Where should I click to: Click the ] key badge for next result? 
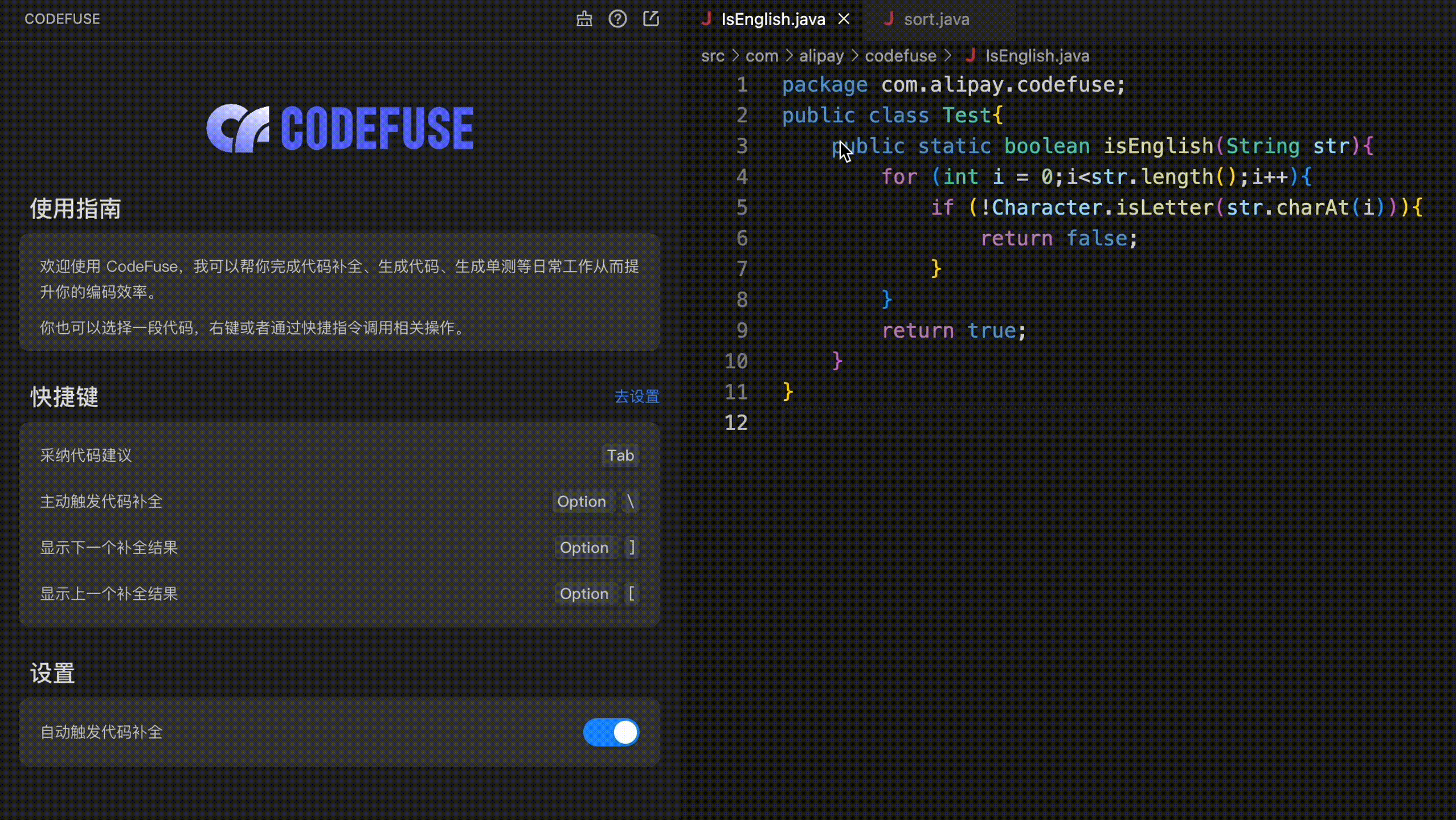click(631, 548)
